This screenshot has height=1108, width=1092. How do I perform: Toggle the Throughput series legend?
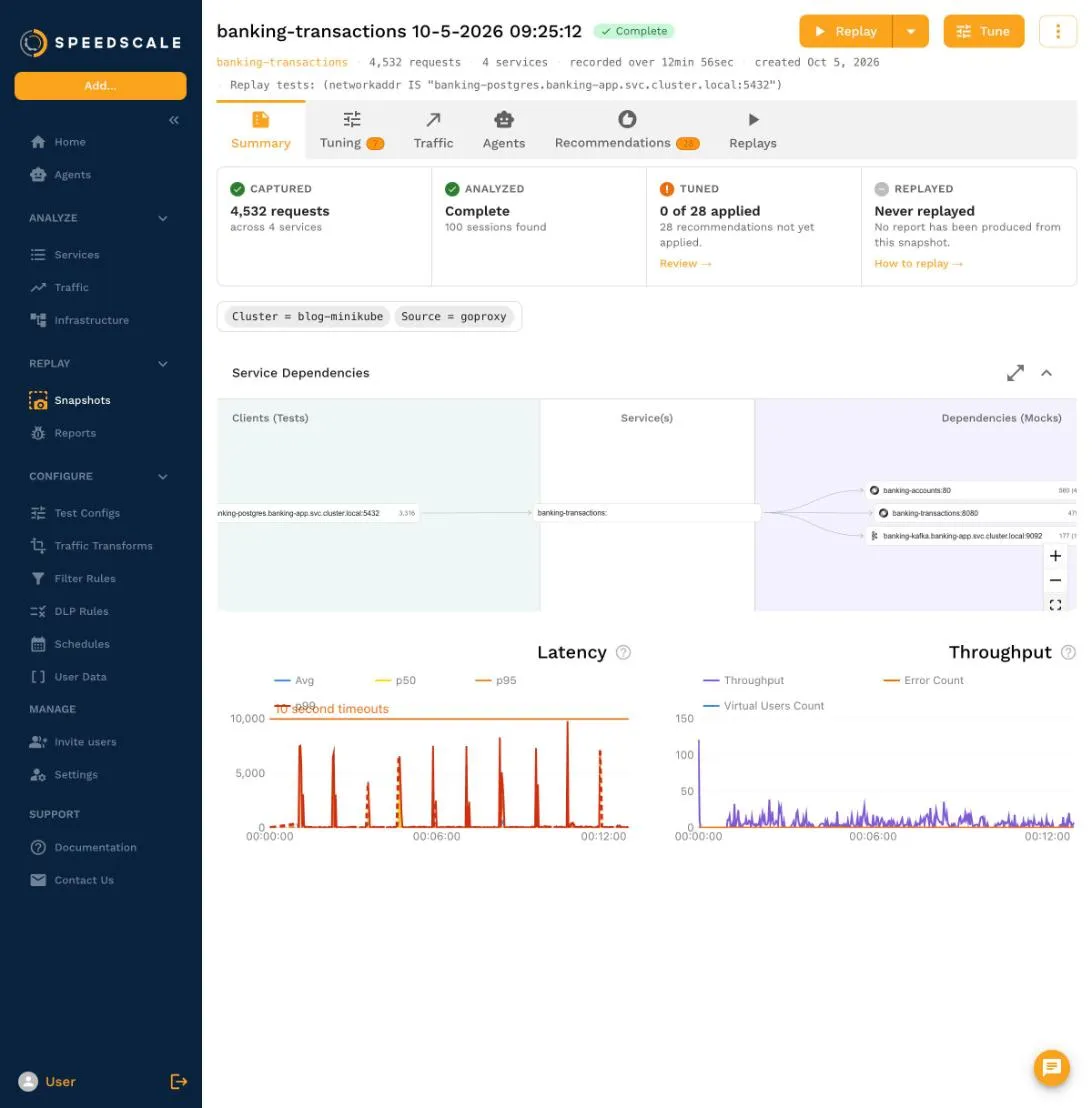744,680
